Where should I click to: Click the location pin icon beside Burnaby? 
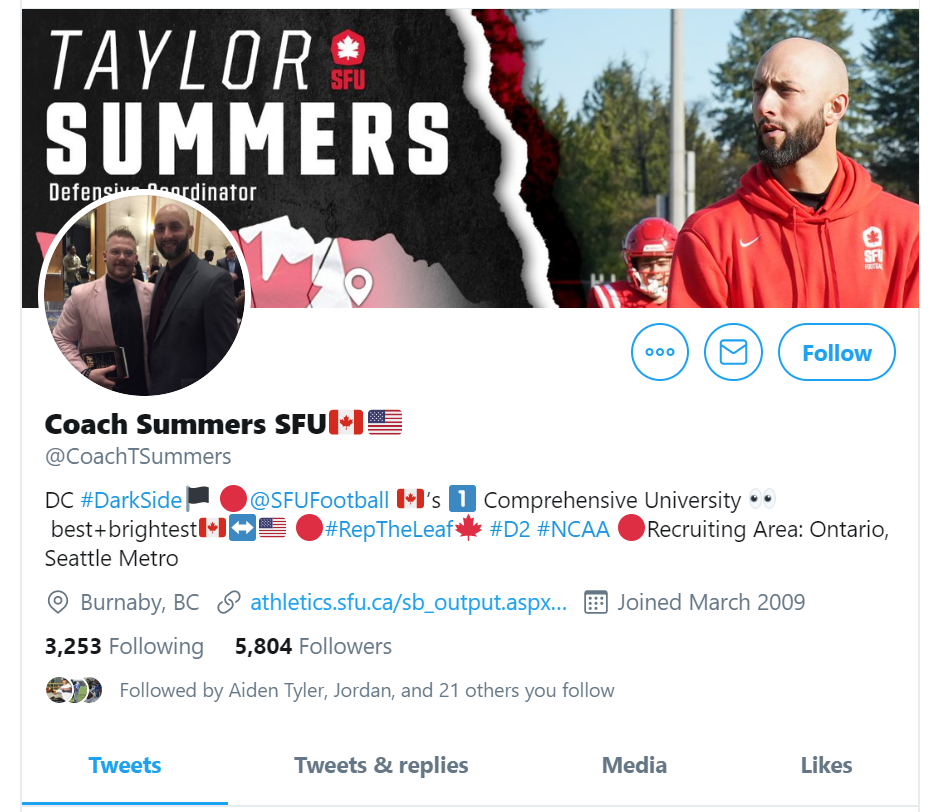coord(58,602)
